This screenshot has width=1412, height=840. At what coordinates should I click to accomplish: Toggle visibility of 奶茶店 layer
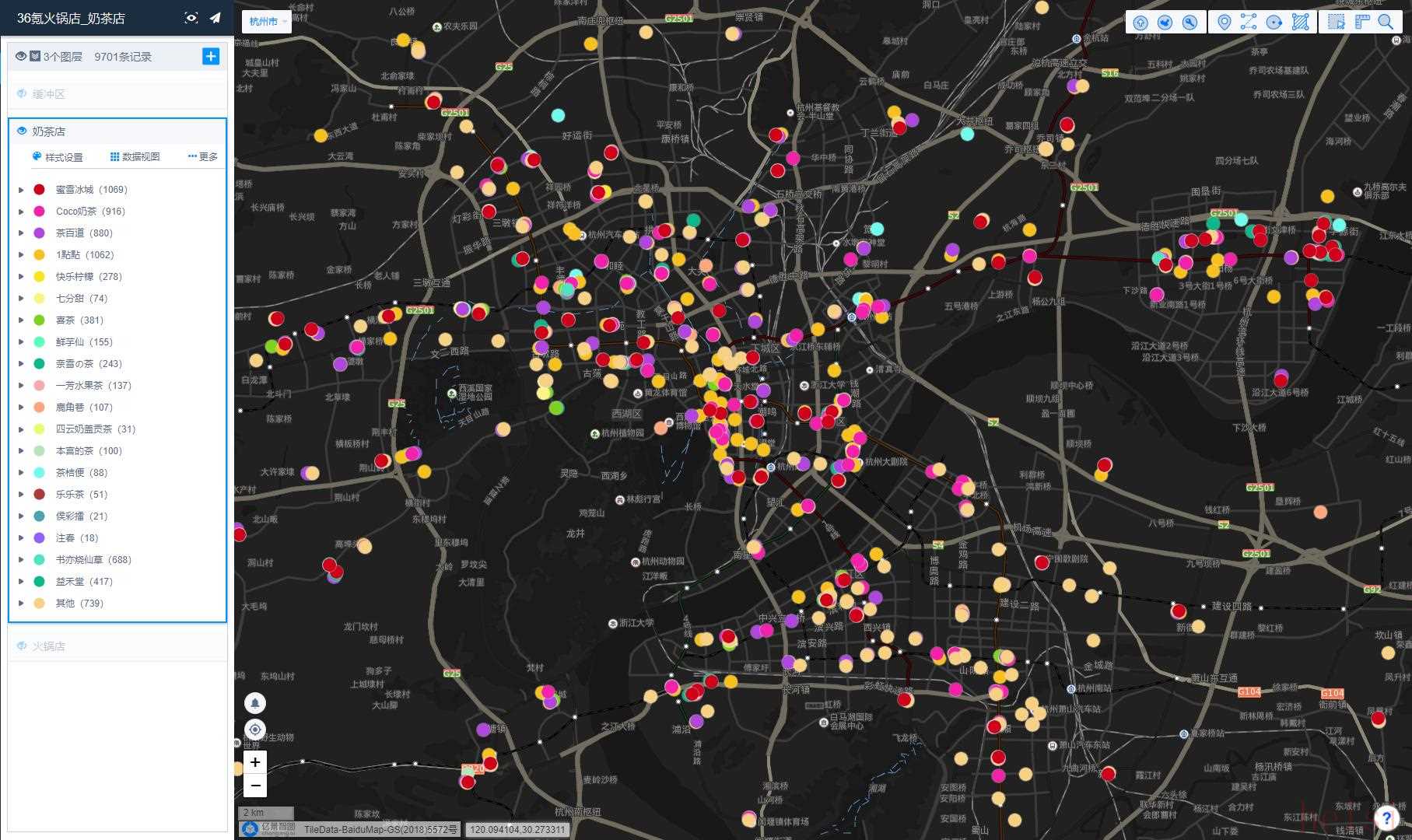pyautogui.click(x=22, y=131)
